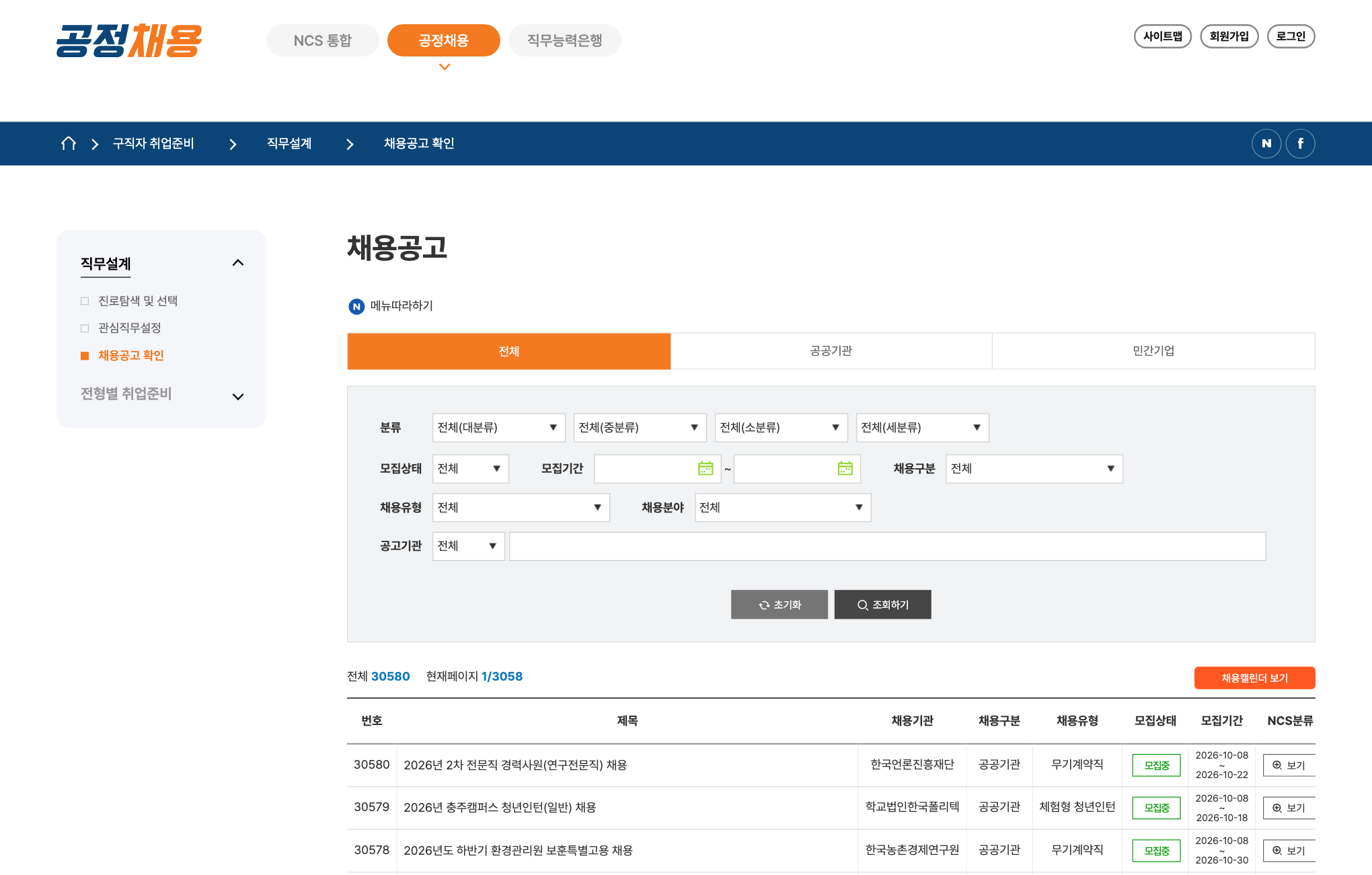Image resolution: width=1372 pixels, height=875 pixels.
Task: Collapse the 직무설계 sidebar section
Action: pyautogui.click(x=238, y=263)
